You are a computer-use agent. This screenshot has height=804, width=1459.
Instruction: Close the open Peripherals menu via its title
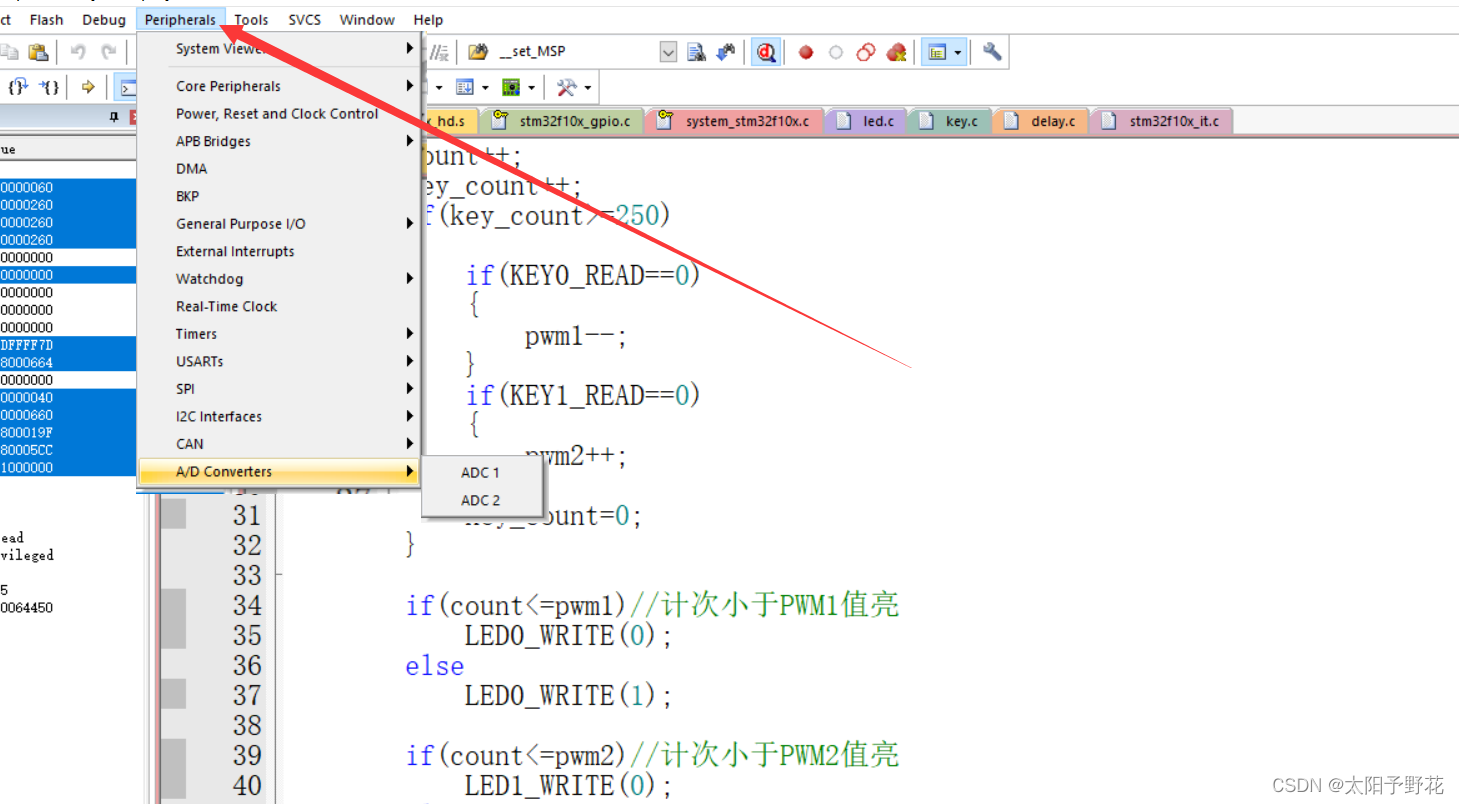click(180, 20)
